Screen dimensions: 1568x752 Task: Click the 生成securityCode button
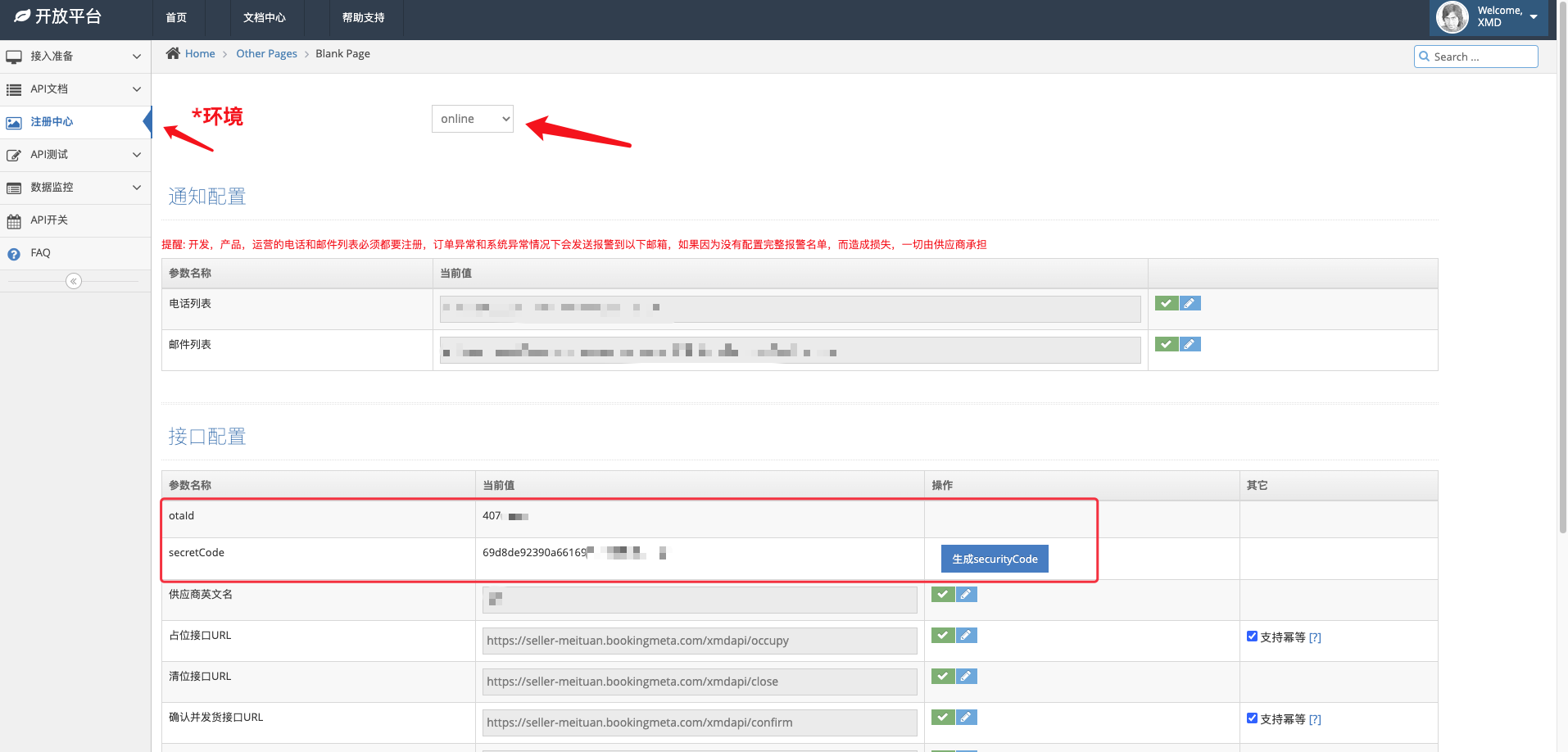point(994,559)
